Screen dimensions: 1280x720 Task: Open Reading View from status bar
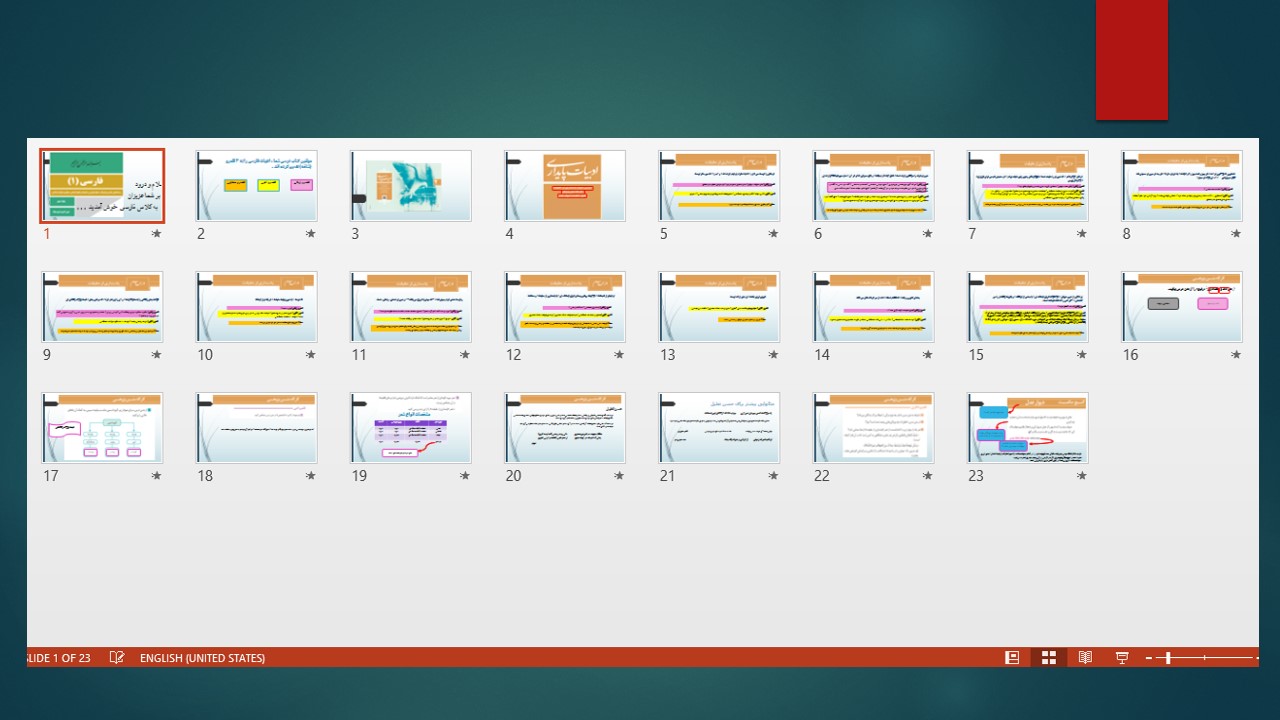1085,658
